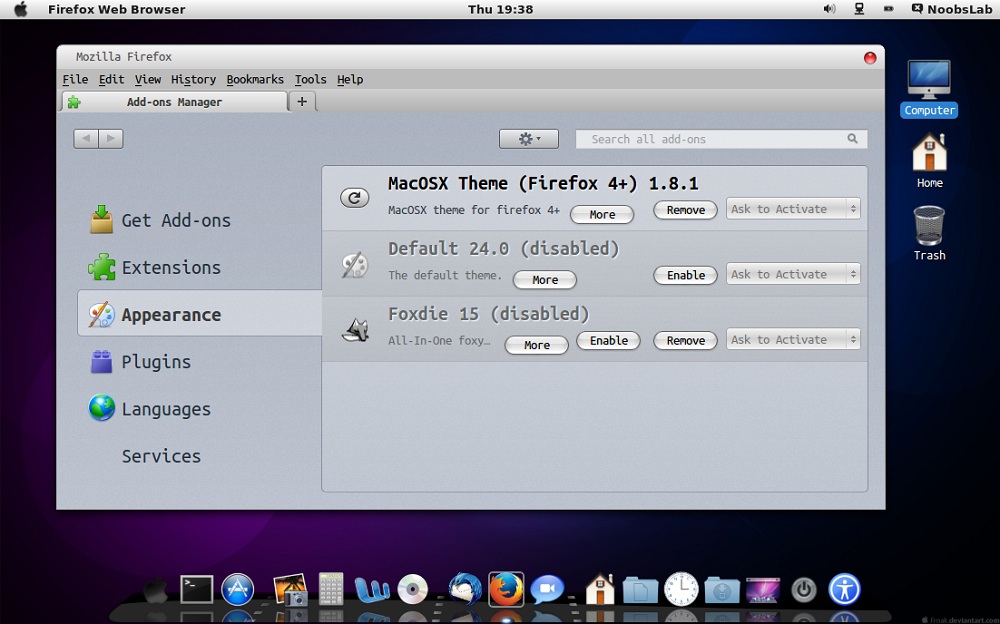Open the photo camera app in dock
1000x624 pixels.
tap(290, 589)
